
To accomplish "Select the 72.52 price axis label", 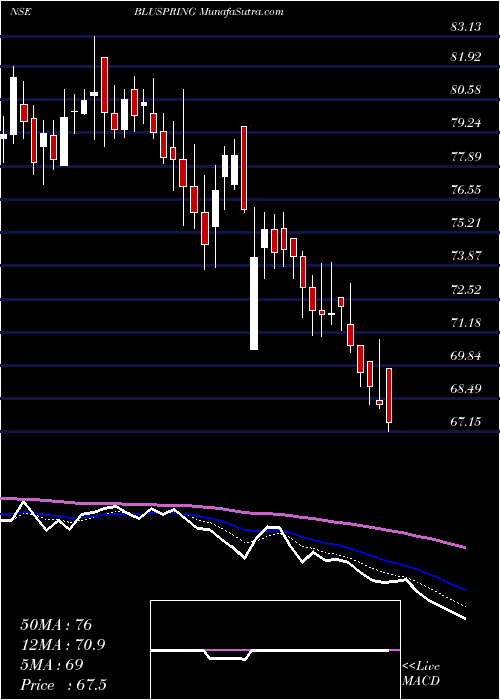I will coord(466,290).
